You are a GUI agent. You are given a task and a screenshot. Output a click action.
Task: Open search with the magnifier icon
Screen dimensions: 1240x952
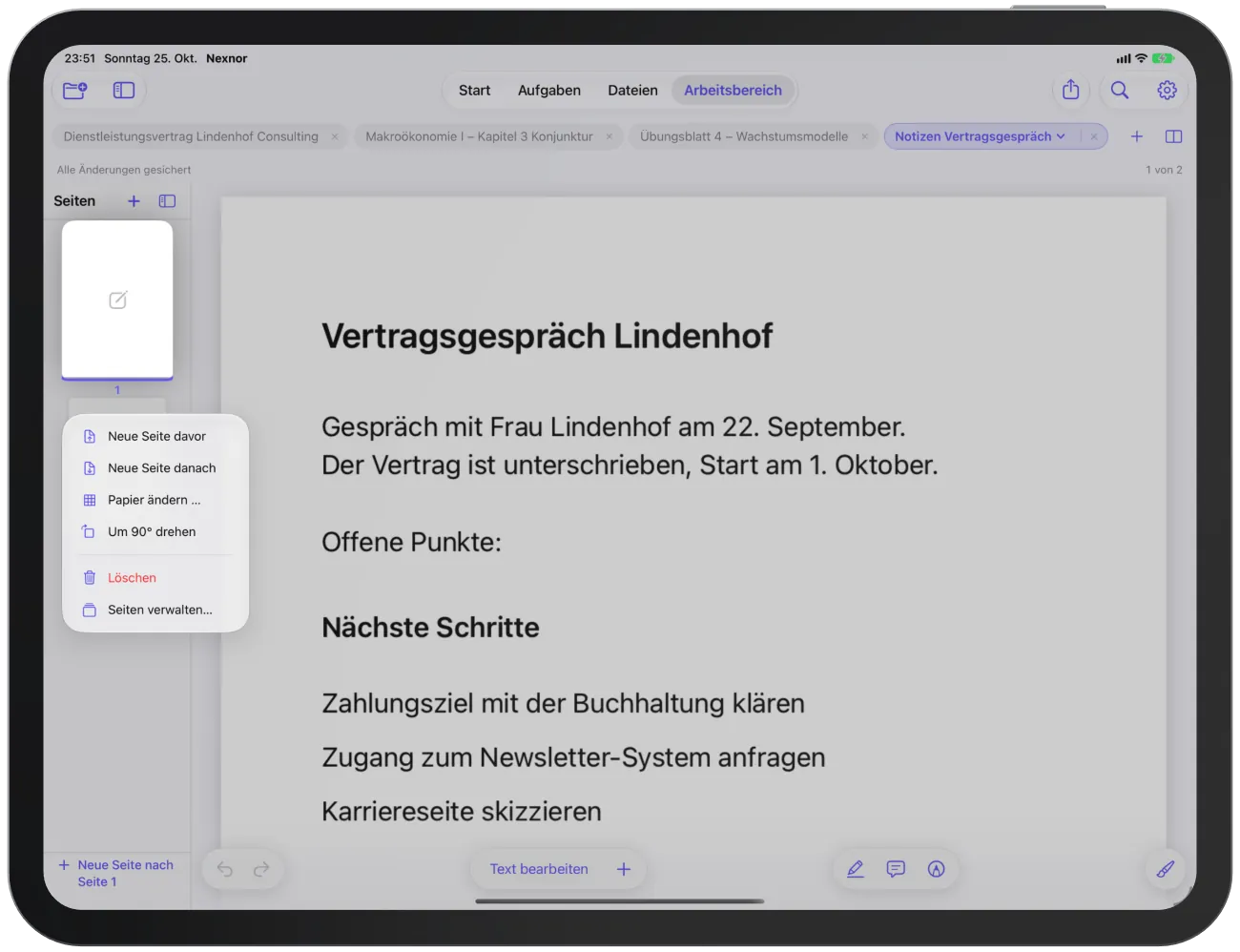(1120, 90)
